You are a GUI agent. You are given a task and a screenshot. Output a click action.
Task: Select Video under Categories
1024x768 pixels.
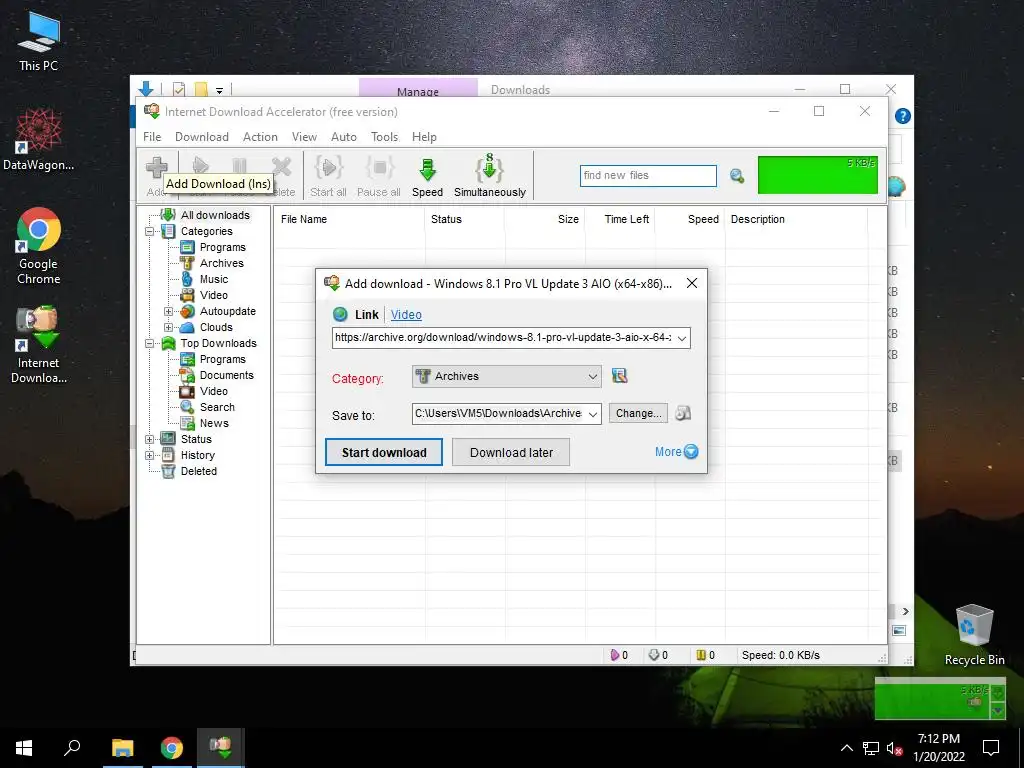[214, 295]
